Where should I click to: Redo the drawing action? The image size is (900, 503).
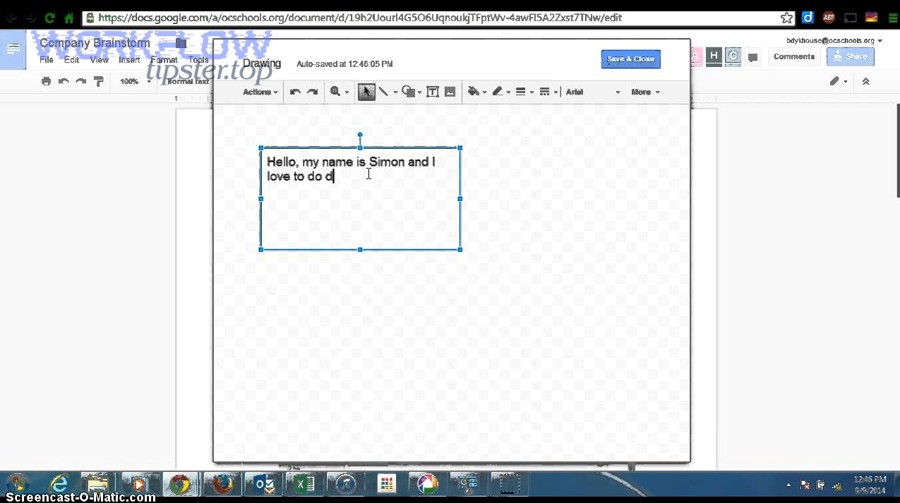click(312, 92)
